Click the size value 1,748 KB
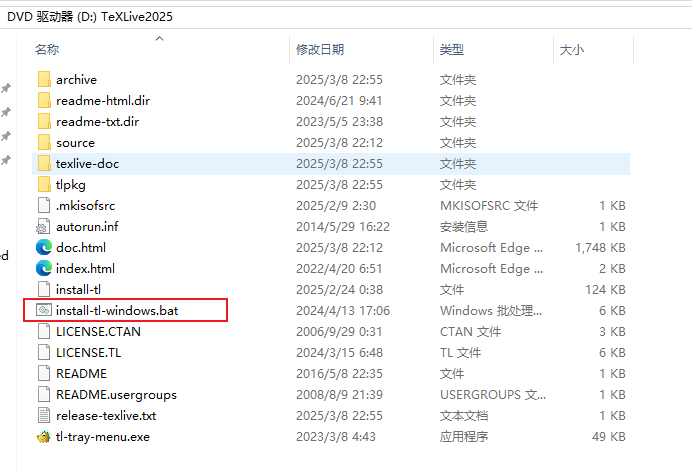Screen dimensions: 692x473 600,248
